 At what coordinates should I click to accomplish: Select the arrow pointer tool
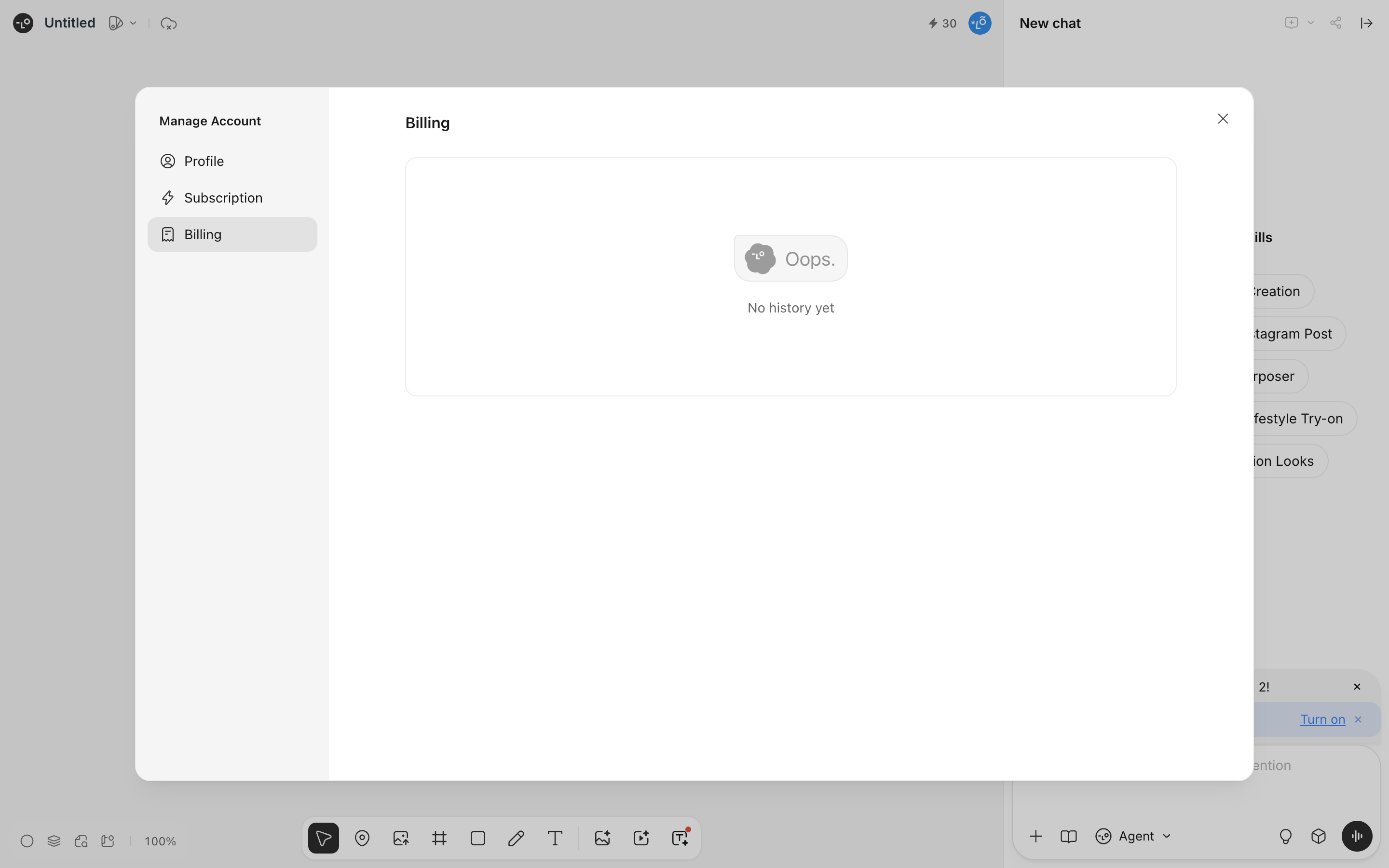pyautogui.click(x=323, y=838)
